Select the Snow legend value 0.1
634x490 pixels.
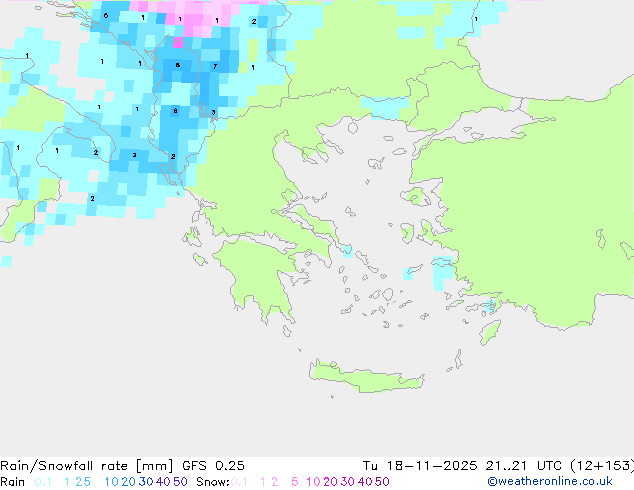[x=239, y=482]
